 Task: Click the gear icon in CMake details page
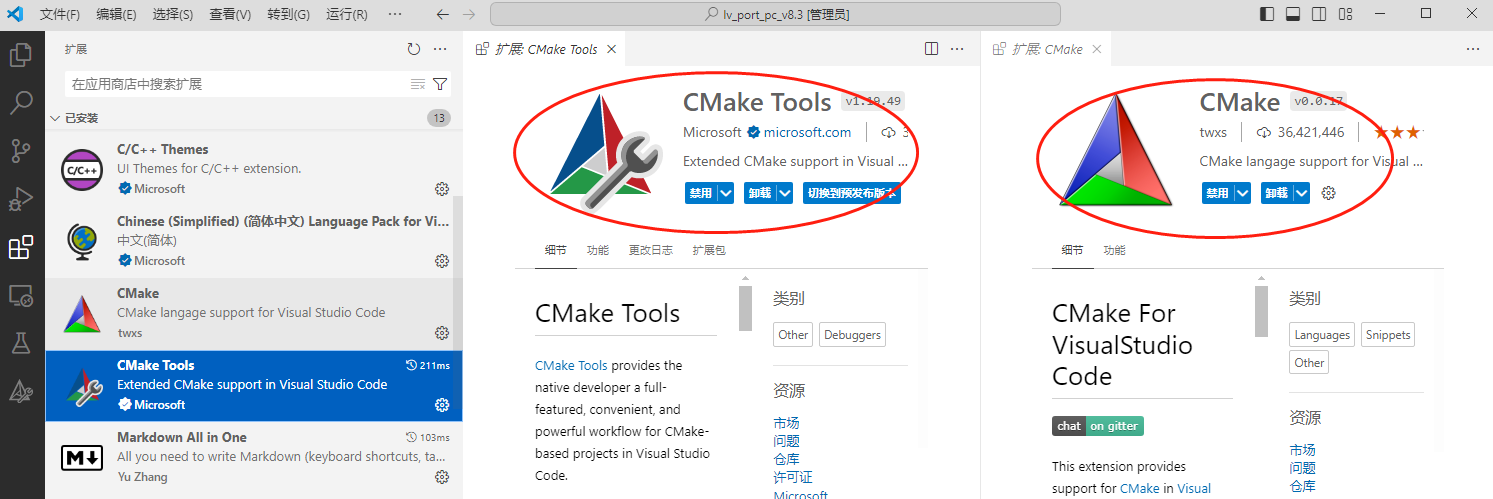coord(1329,193)
